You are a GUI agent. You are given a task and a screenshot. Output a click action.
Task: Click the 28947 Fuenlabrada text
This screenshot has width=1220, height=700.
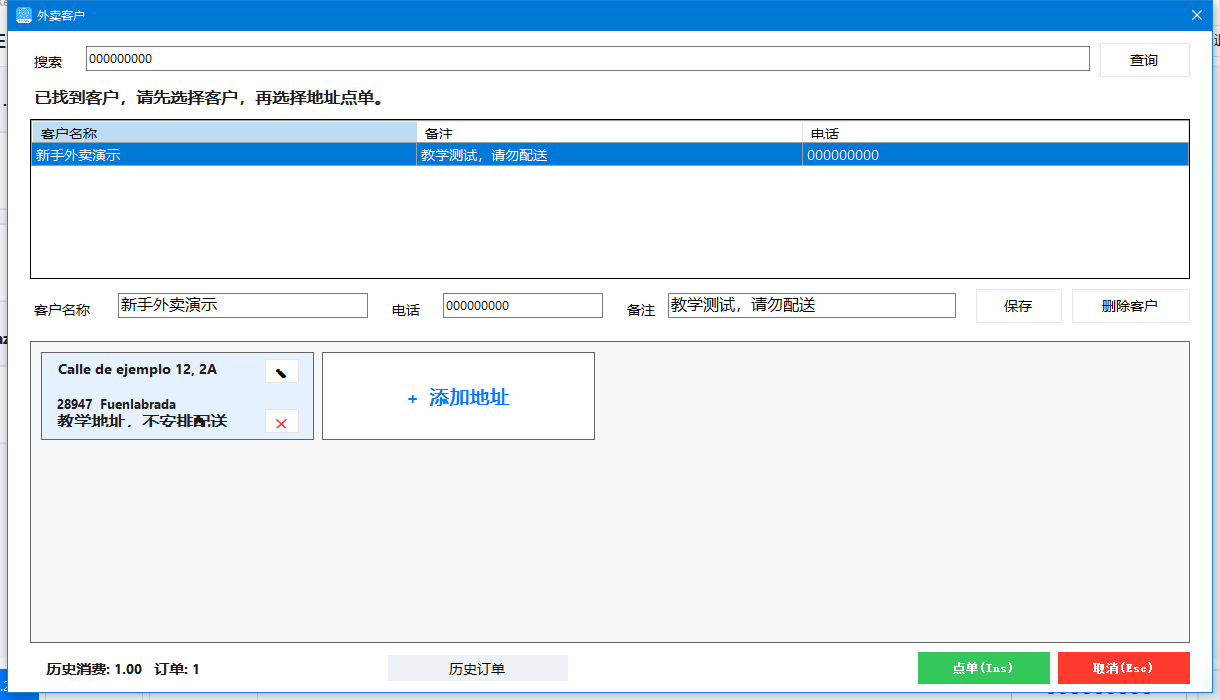click(116, 405)
